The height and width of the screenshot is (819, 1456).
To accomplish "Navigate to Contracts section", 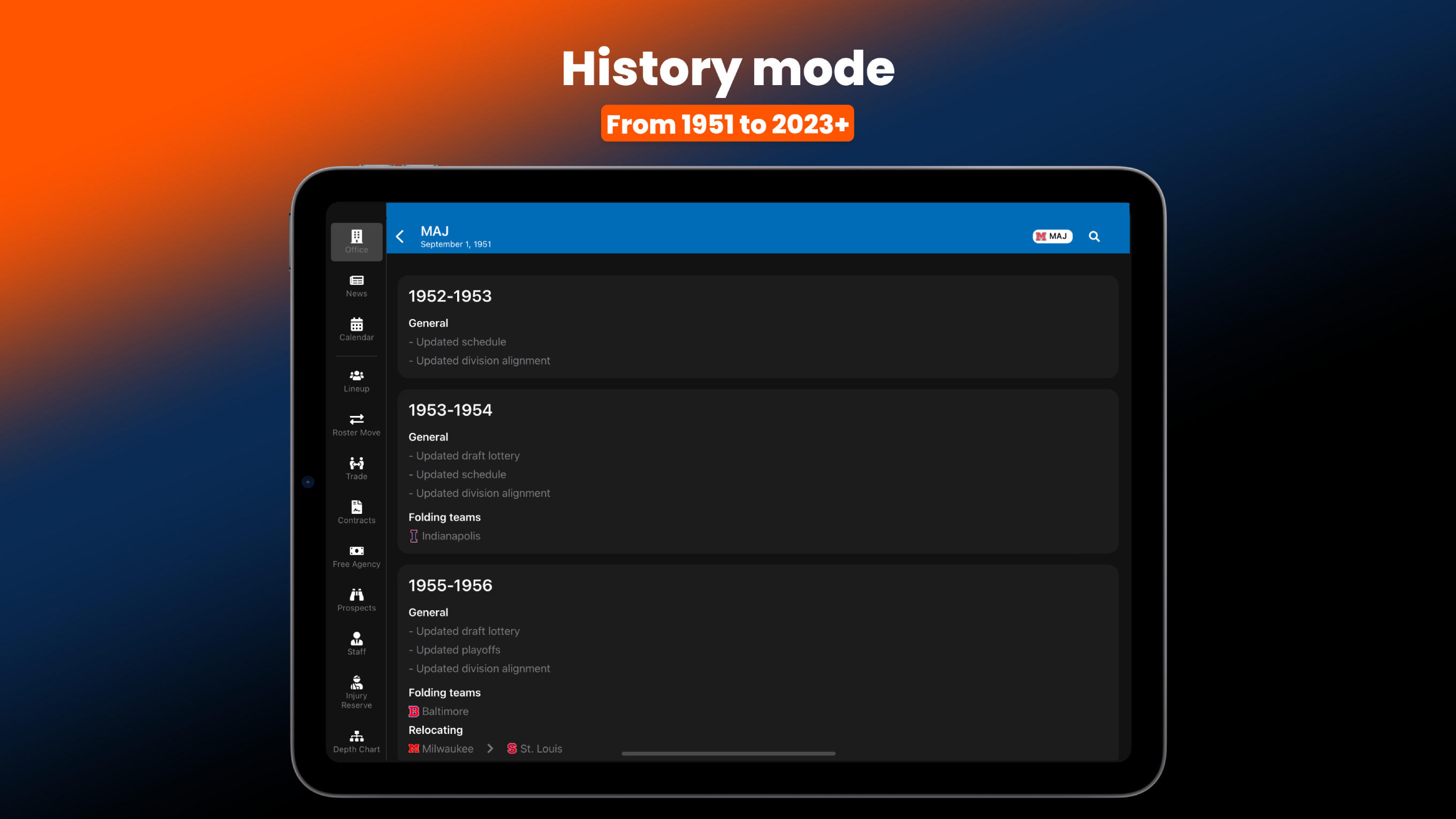I will 356,511.
